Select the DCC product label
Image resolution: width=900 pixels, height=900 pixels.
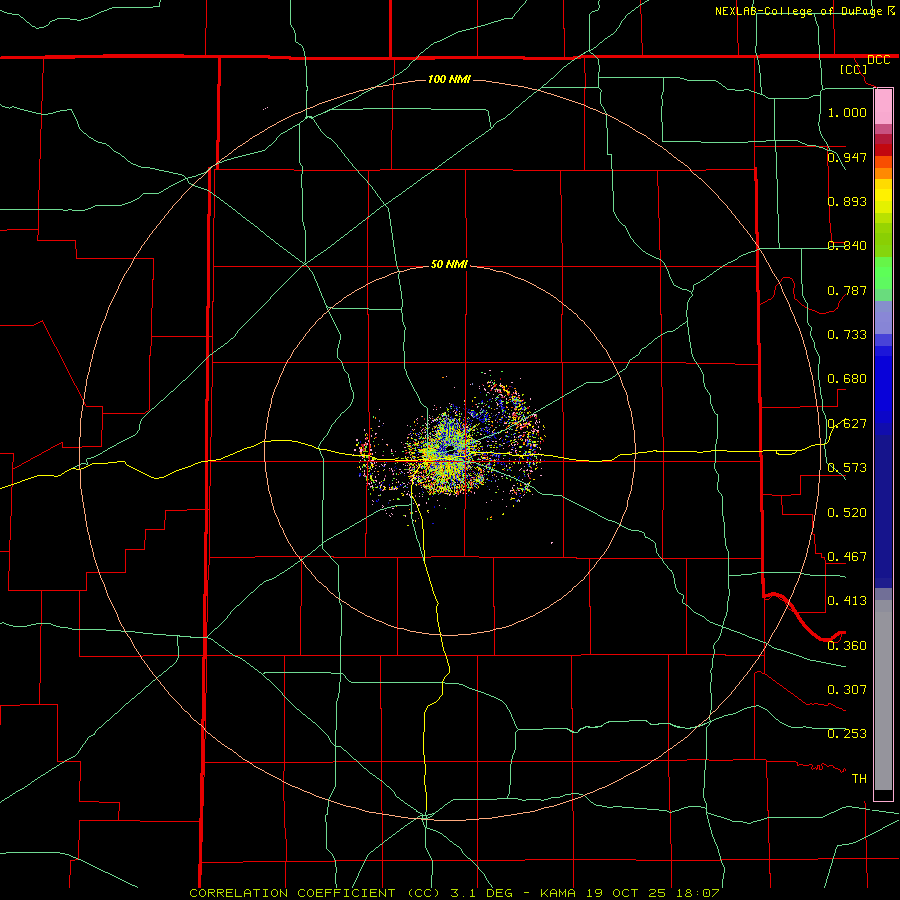click(x=878, y=60)
